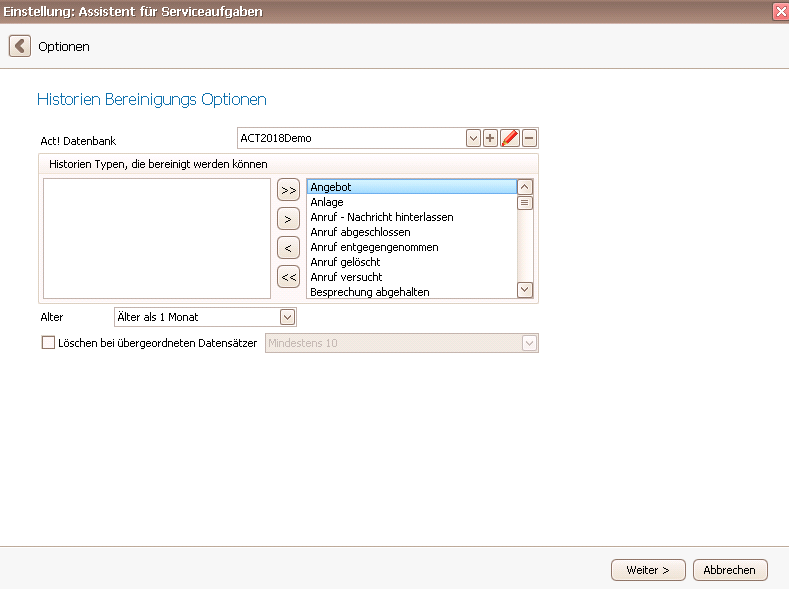Move back one type with < button
The height and width of the screenshot is (589, 789).
click(288, 248)
